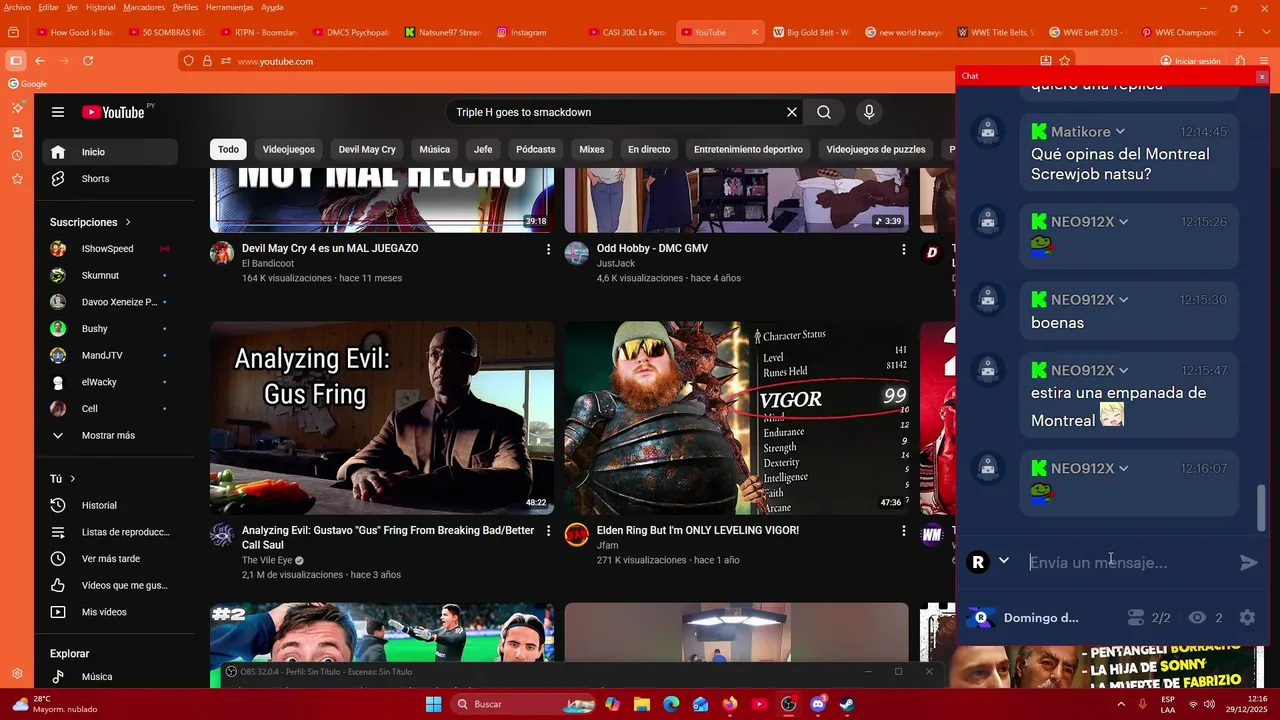Start voice search with the microphone

pos(869,112)
